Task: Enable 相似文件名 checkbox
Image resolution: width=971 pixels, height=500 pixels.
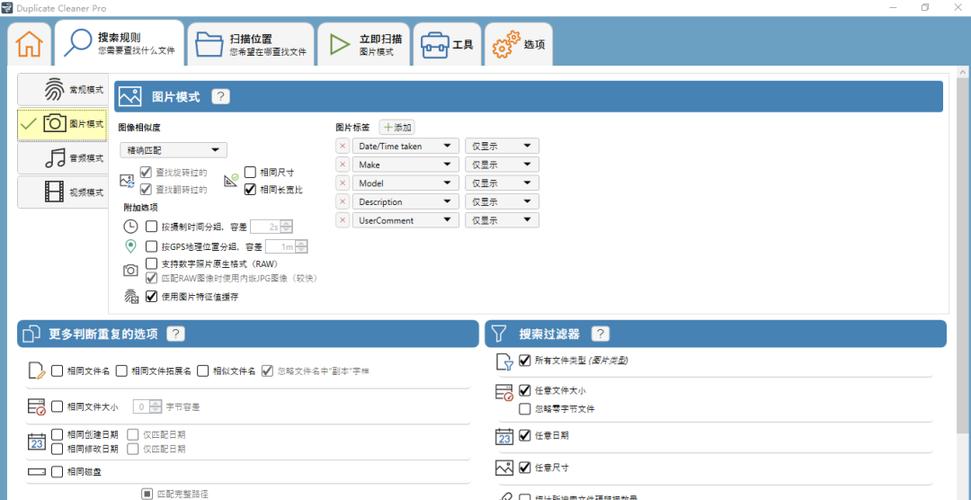Action: [x=203, y=371]
